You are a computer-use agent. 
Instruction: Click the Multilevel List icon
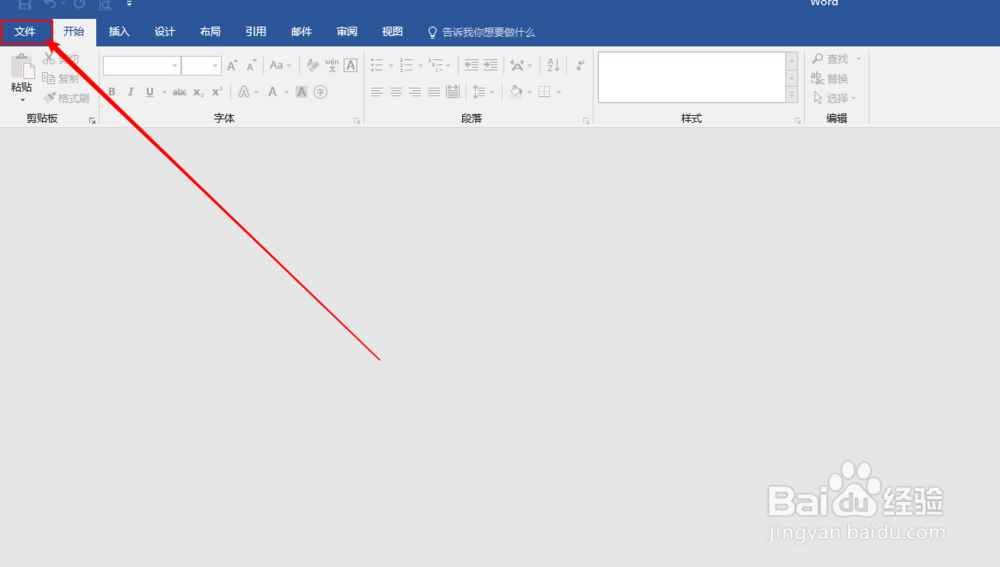coord(436,65)
